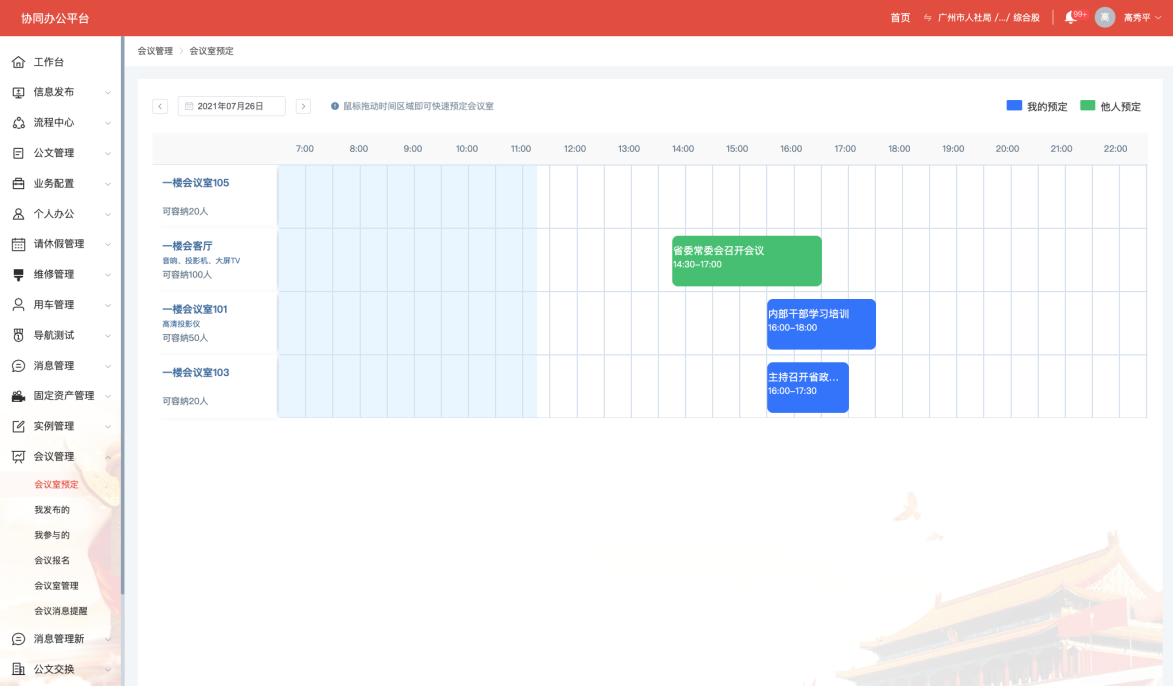The width and height of the screenshot is (1173, 686).
Task: Click the 固定资产管理 sidebar icon
Action: tap(18, 396)
